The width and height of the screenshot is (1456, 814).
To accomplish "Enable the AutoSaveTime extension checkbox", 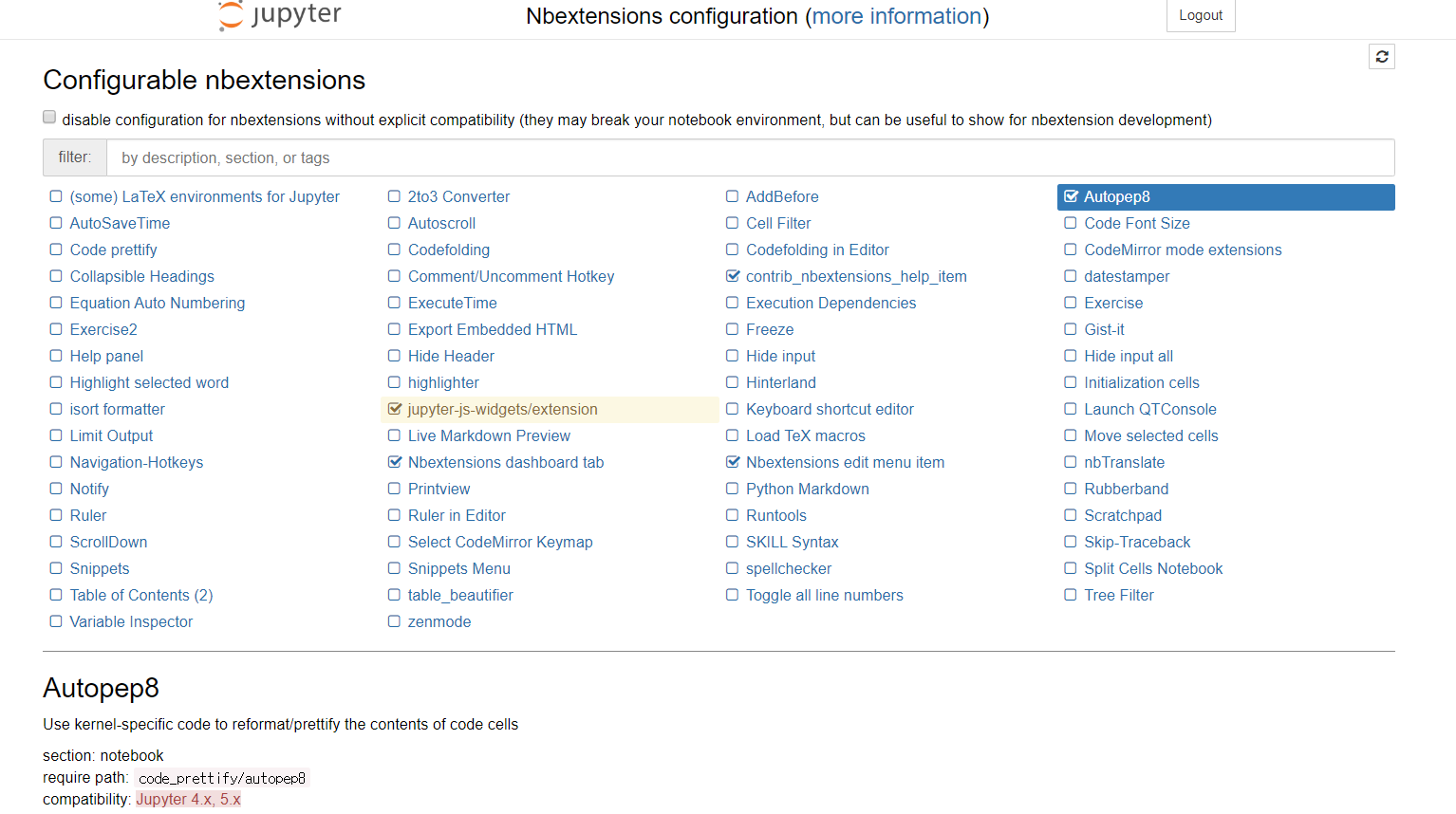I will click(x=56, y=223).
